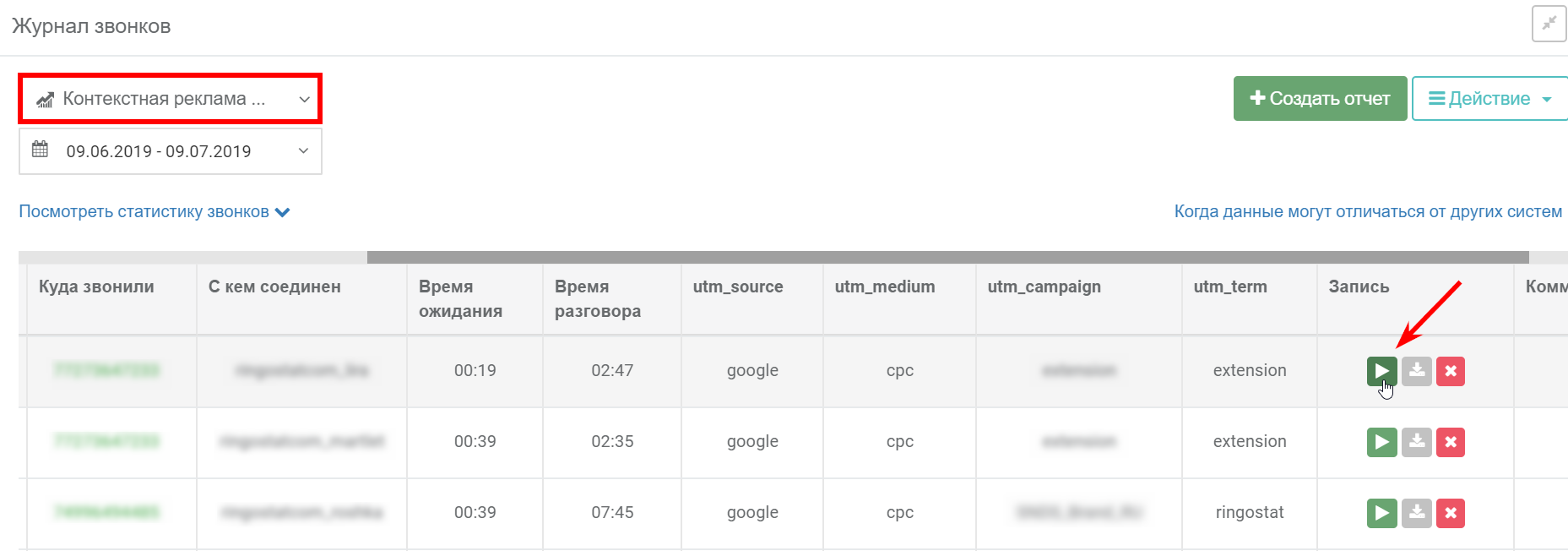
Task: Download the recording of the 02:35 call
Action: [x=1417, y=442]
